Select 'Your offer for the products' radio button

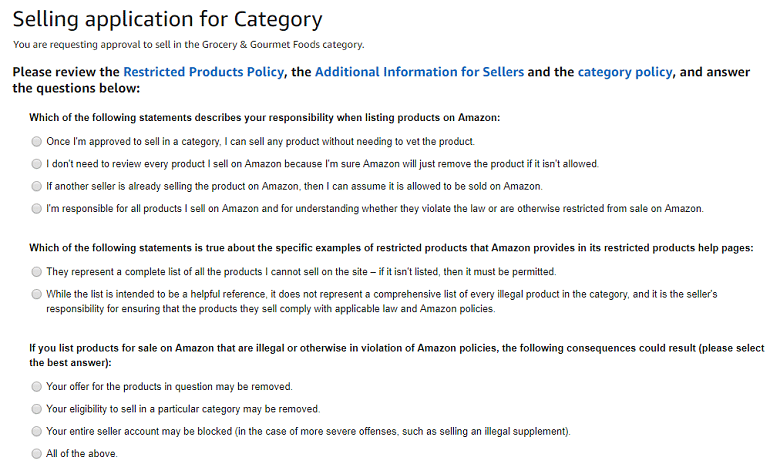pos(37,386)
